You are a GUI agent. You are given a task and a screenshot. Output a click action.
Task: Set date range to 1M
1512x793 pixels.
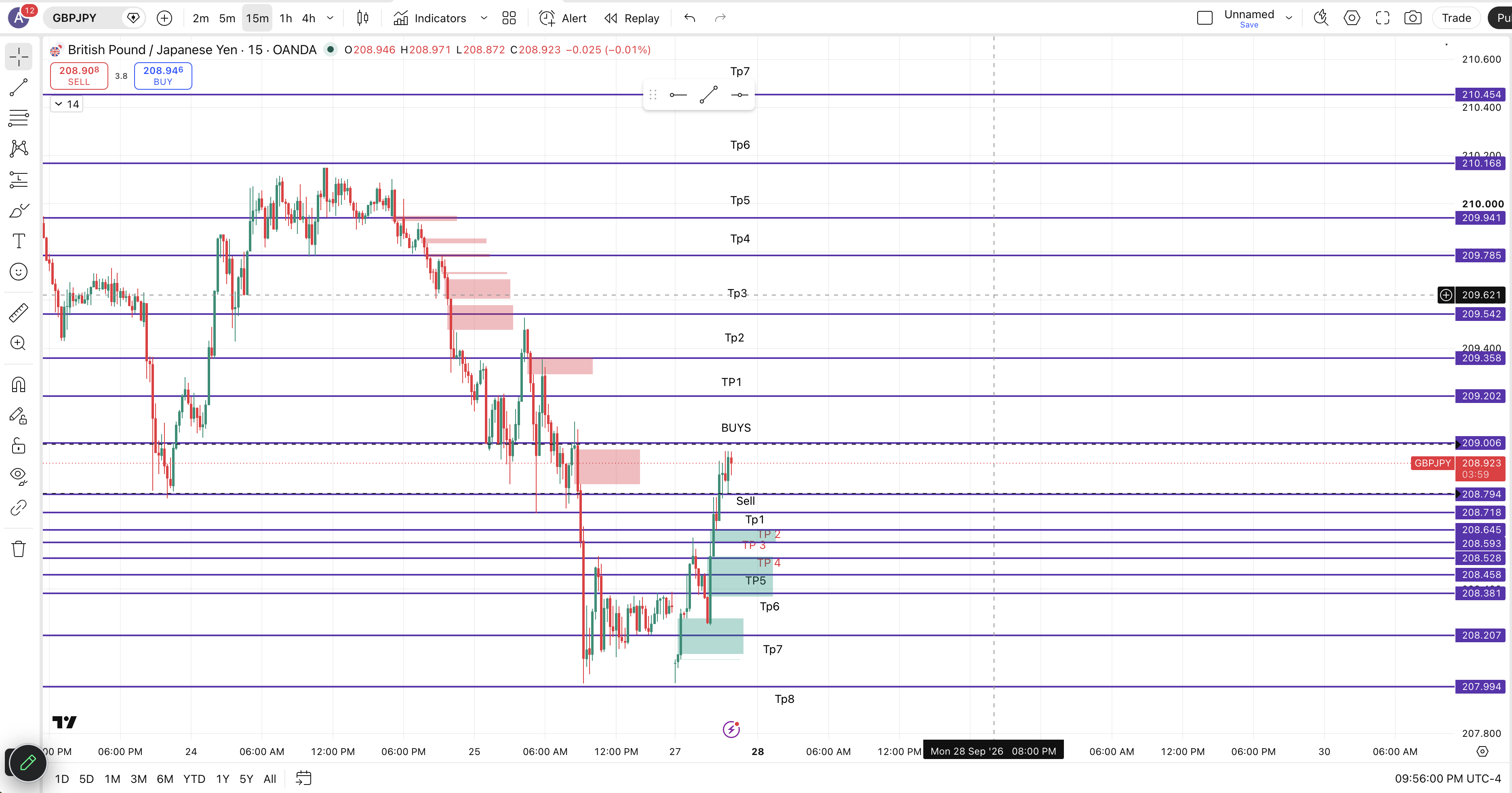112,779
